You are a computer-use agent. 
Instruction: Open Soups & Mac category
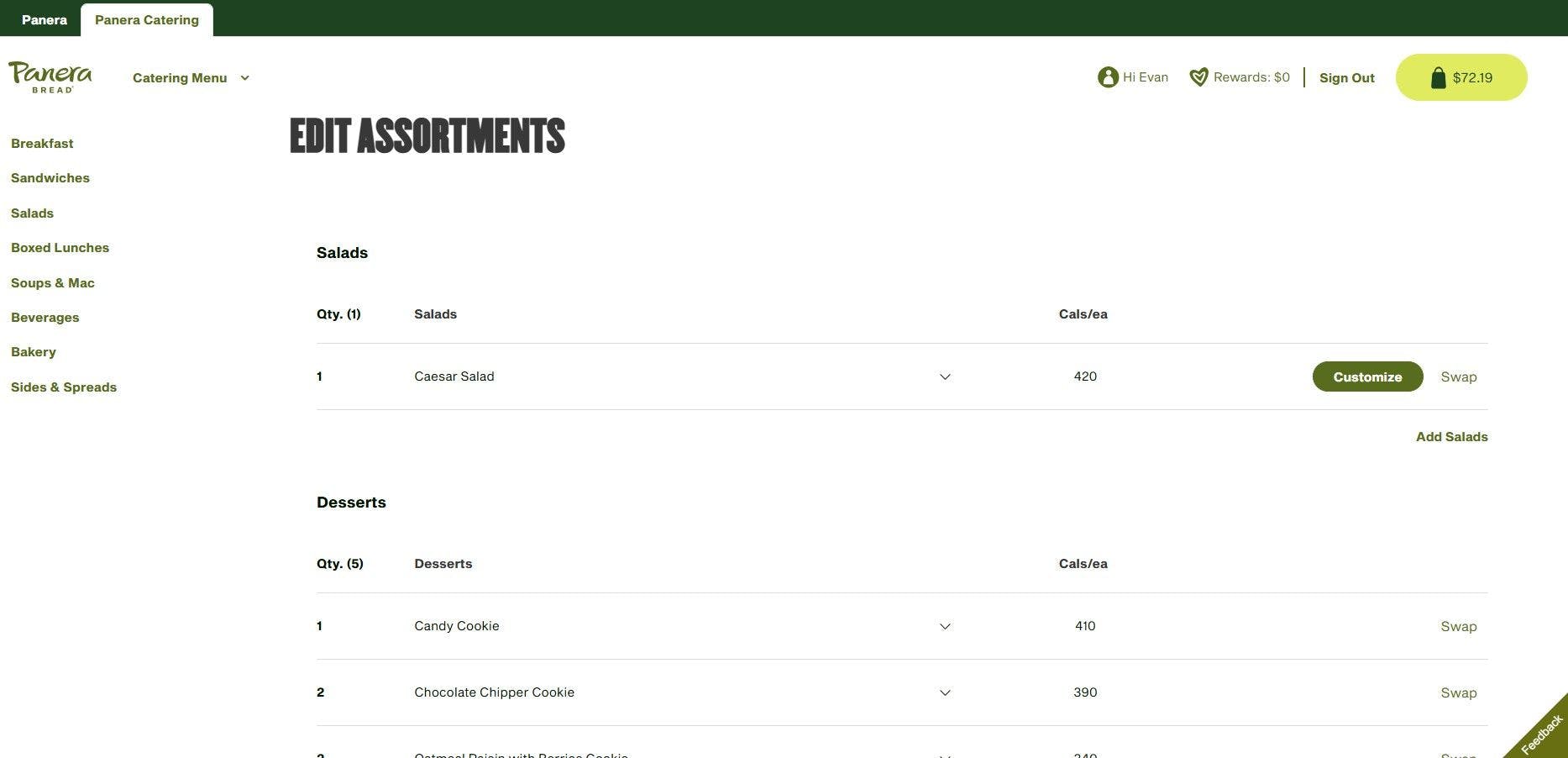point(53,283)
